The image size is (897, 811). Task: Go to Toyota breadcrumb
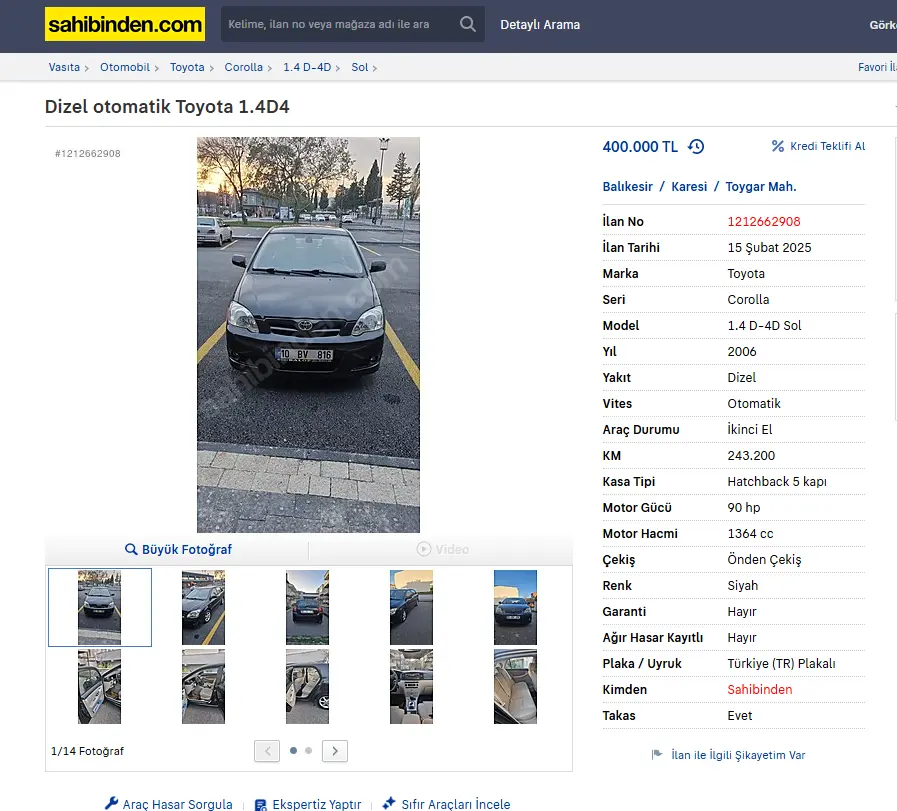click(187, 67)
